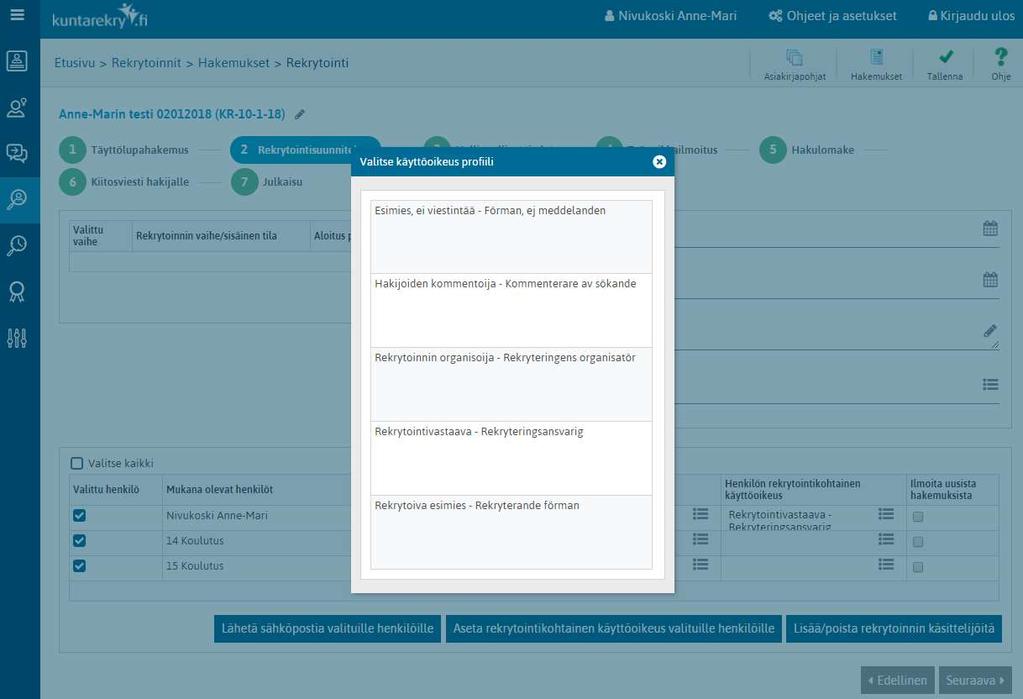1023x699 pixels.
Task: Open Hakemukset toolbar icon
Action: (876, 65)
